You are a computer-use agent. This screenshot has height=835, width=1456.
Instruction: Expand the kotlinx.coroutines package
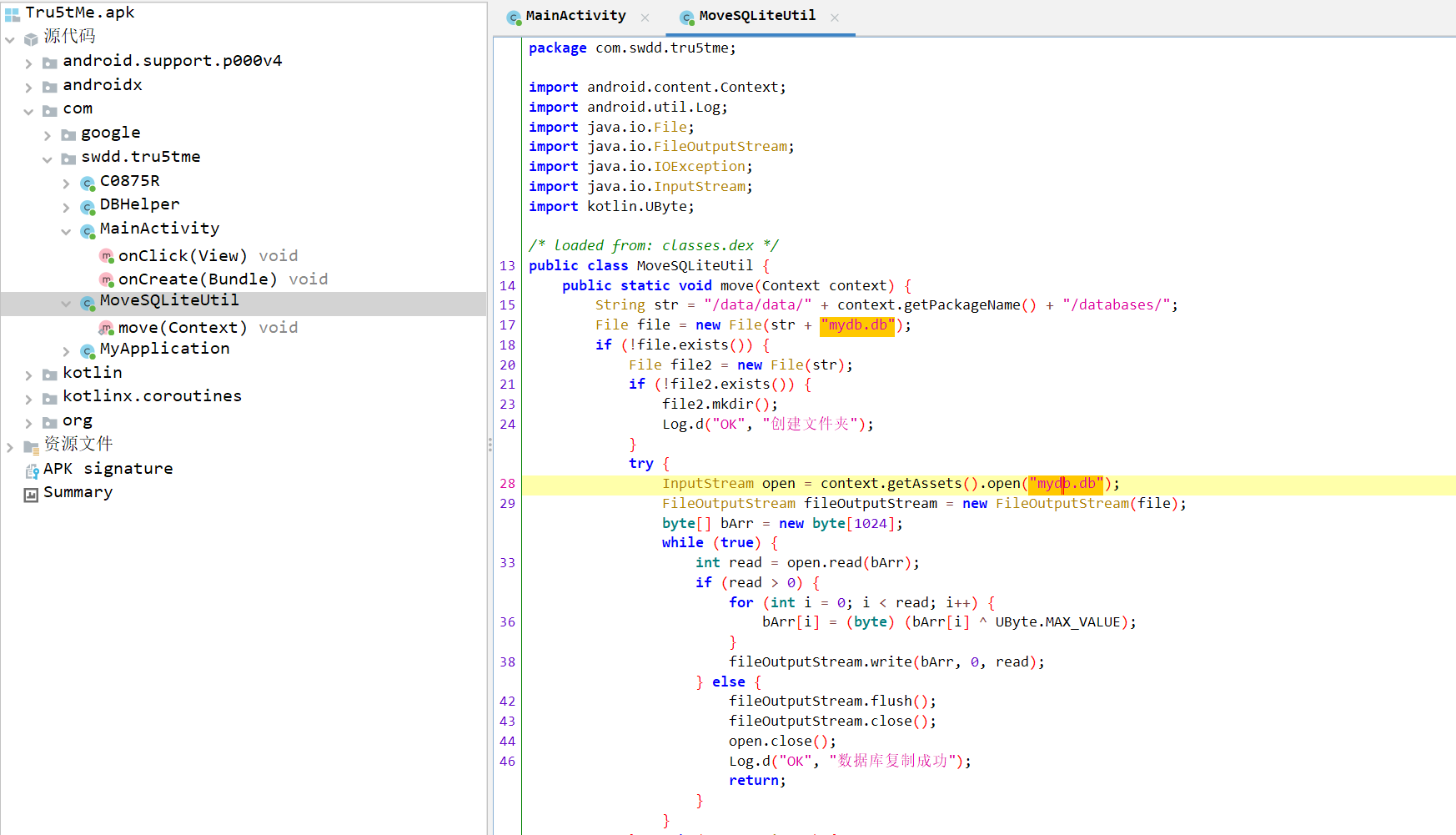(x=28, y=399)
